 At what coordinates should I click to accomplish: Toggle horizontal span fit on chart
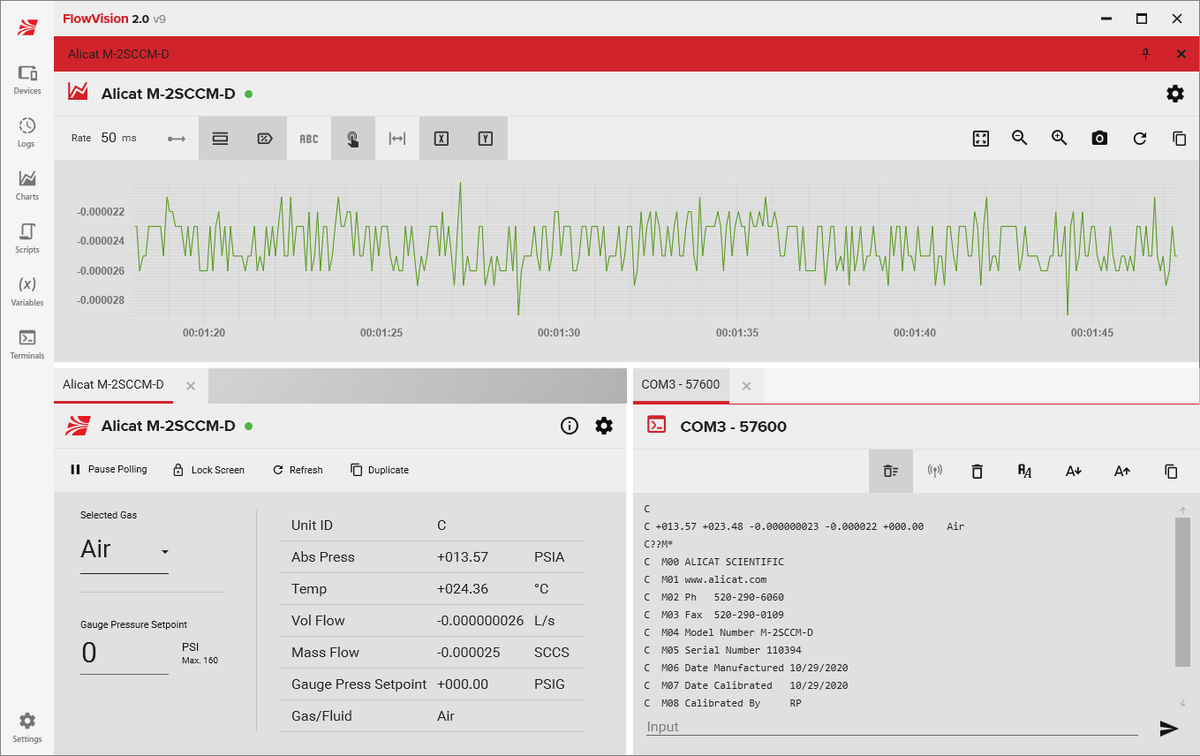397,139
